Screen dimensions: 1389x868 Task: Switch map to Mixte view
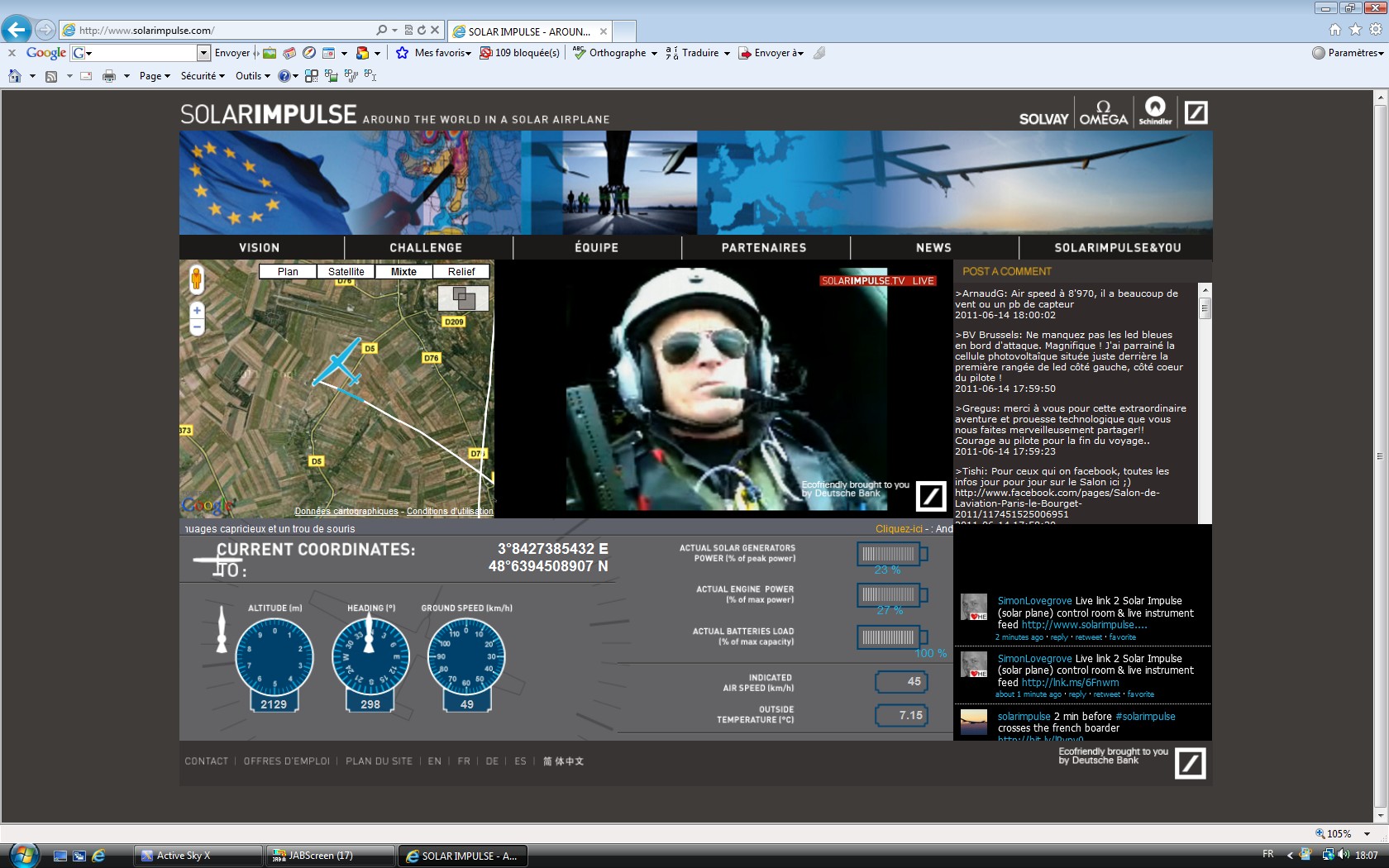(x=403, y=271)
